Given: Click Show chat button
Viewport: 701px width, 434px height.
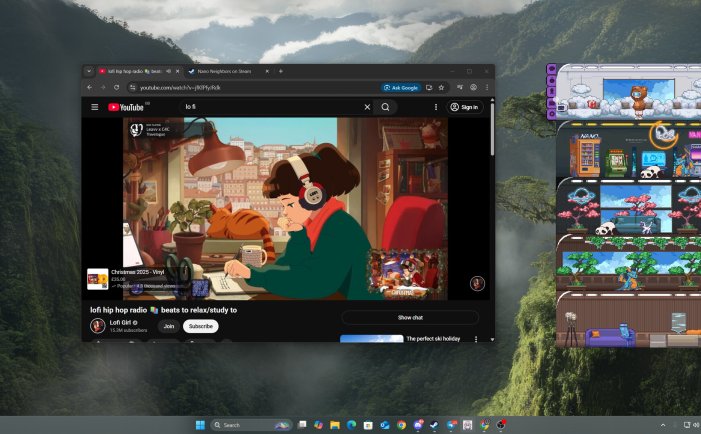Looking at the screenshot, I should (x=410, y=317).
